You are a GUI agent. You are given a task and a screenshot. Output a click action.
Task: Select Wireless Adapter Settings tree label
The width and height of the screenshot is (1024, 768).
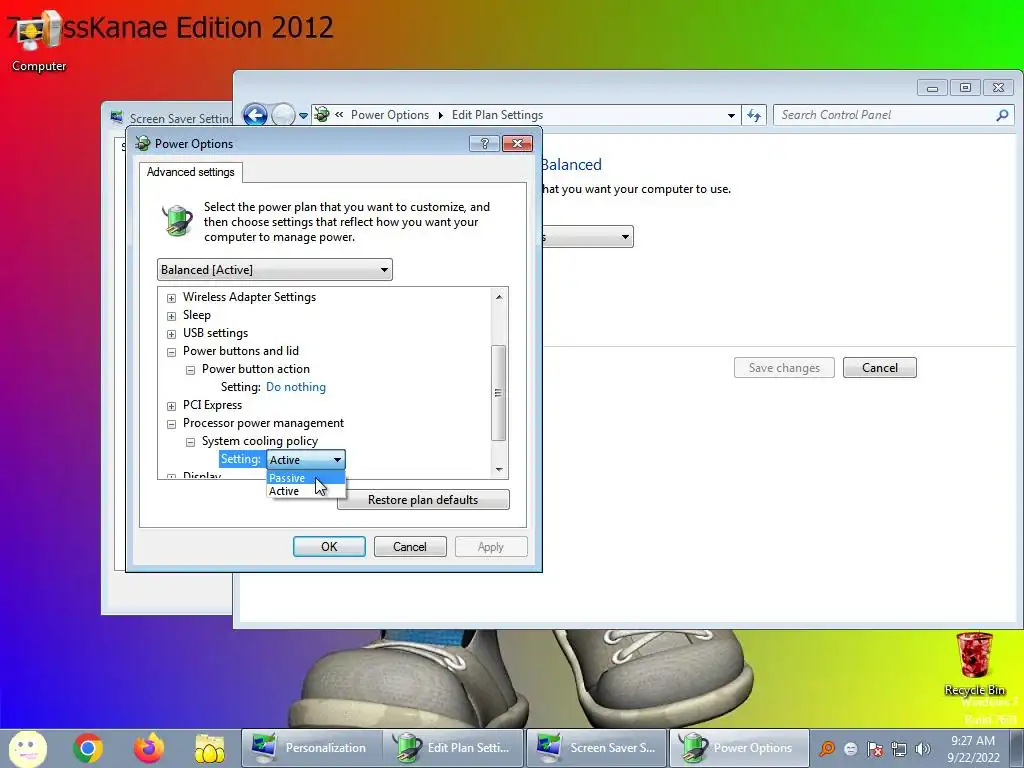point(249,296)
